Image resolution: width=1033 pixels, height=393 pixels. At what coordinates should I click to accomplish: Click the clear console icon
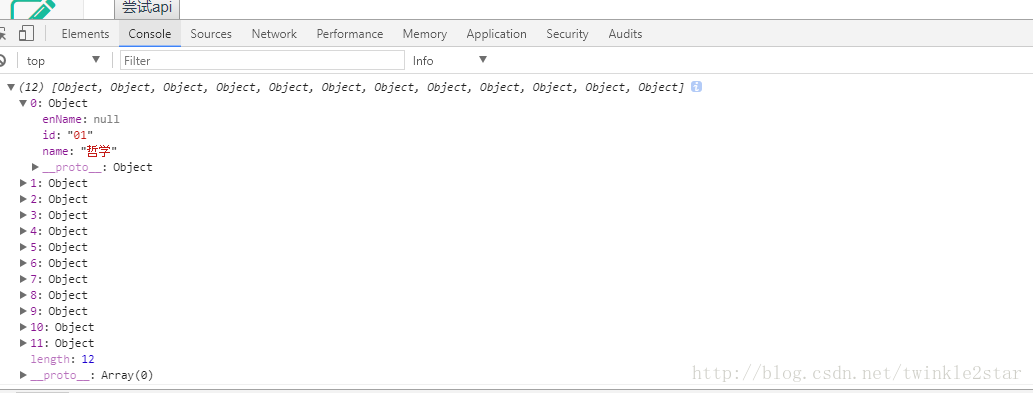[x=2, y=61]
